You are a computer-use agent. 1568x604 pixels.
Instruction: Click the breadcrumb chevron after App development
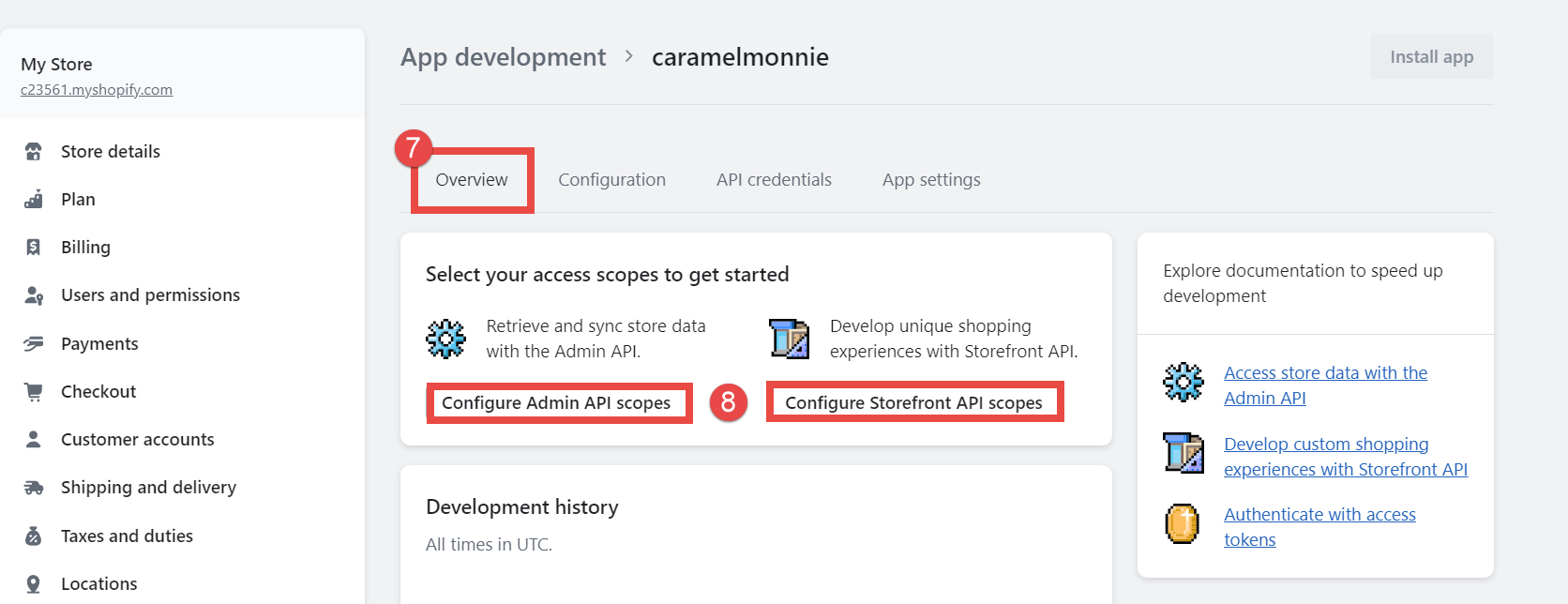coord(629,56)
